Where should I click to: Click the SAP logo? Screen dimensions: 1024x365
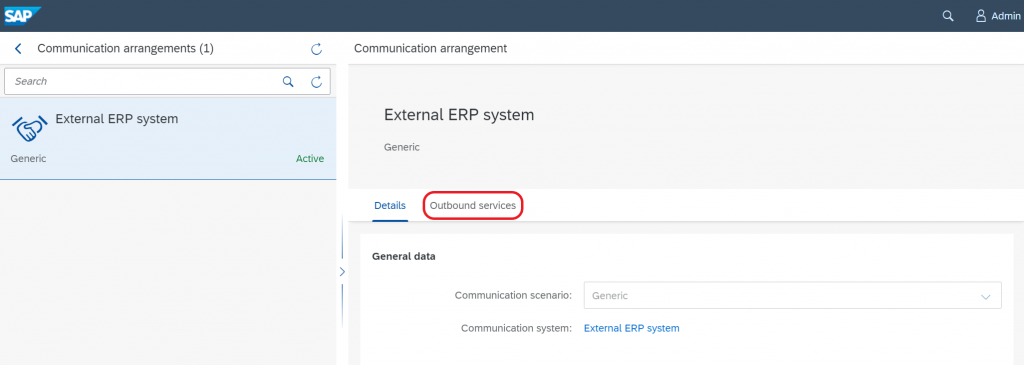(x=22, y=15)
